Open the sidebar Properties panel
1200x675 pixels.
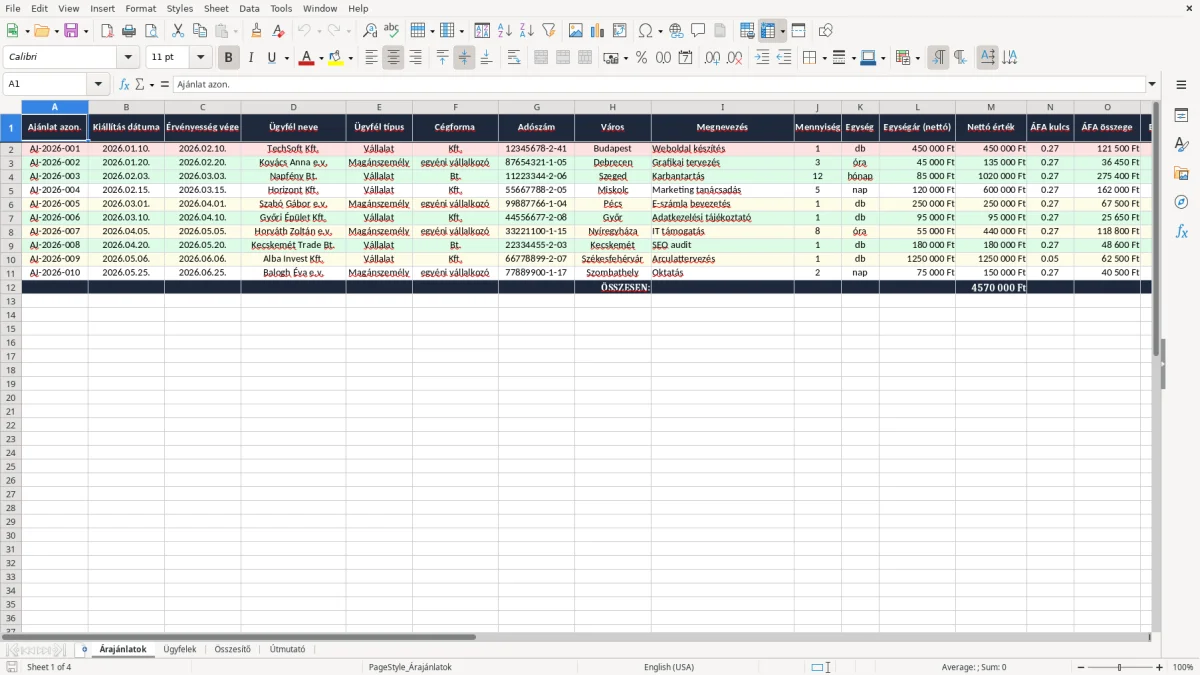coord(1181,116)
